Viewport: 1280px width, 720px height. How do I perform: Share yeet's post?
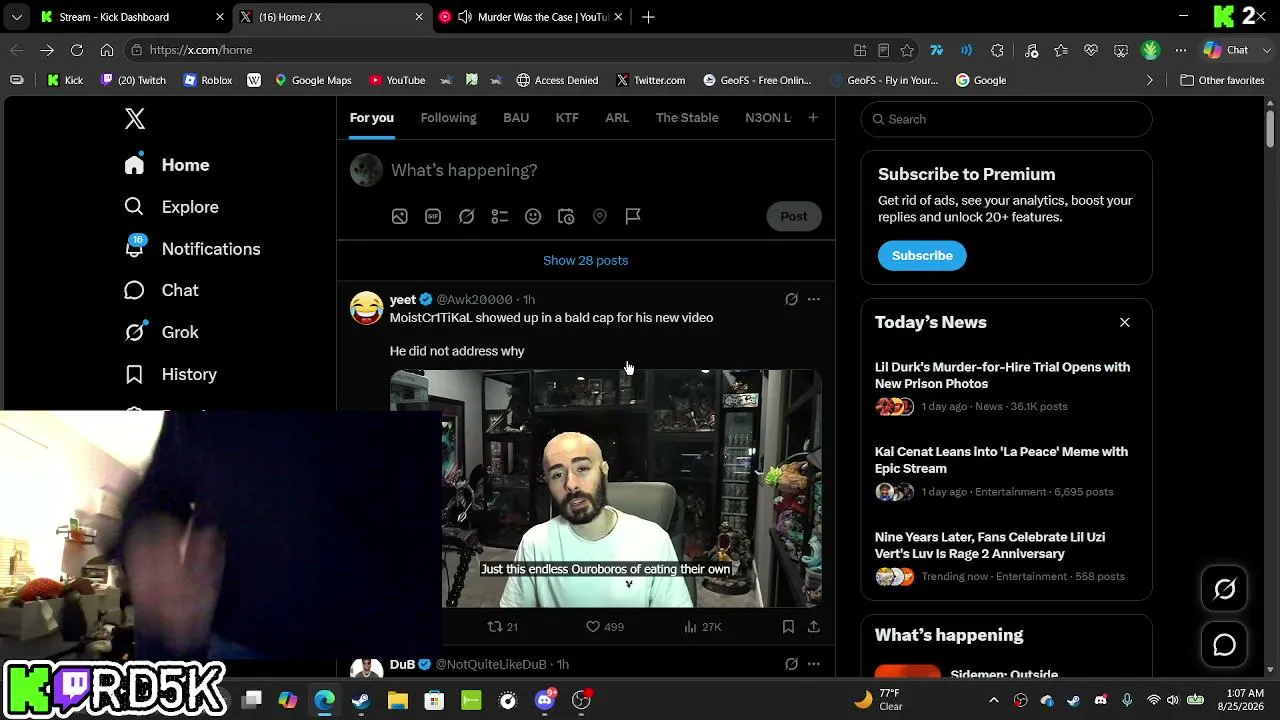[x=814, y=627]
